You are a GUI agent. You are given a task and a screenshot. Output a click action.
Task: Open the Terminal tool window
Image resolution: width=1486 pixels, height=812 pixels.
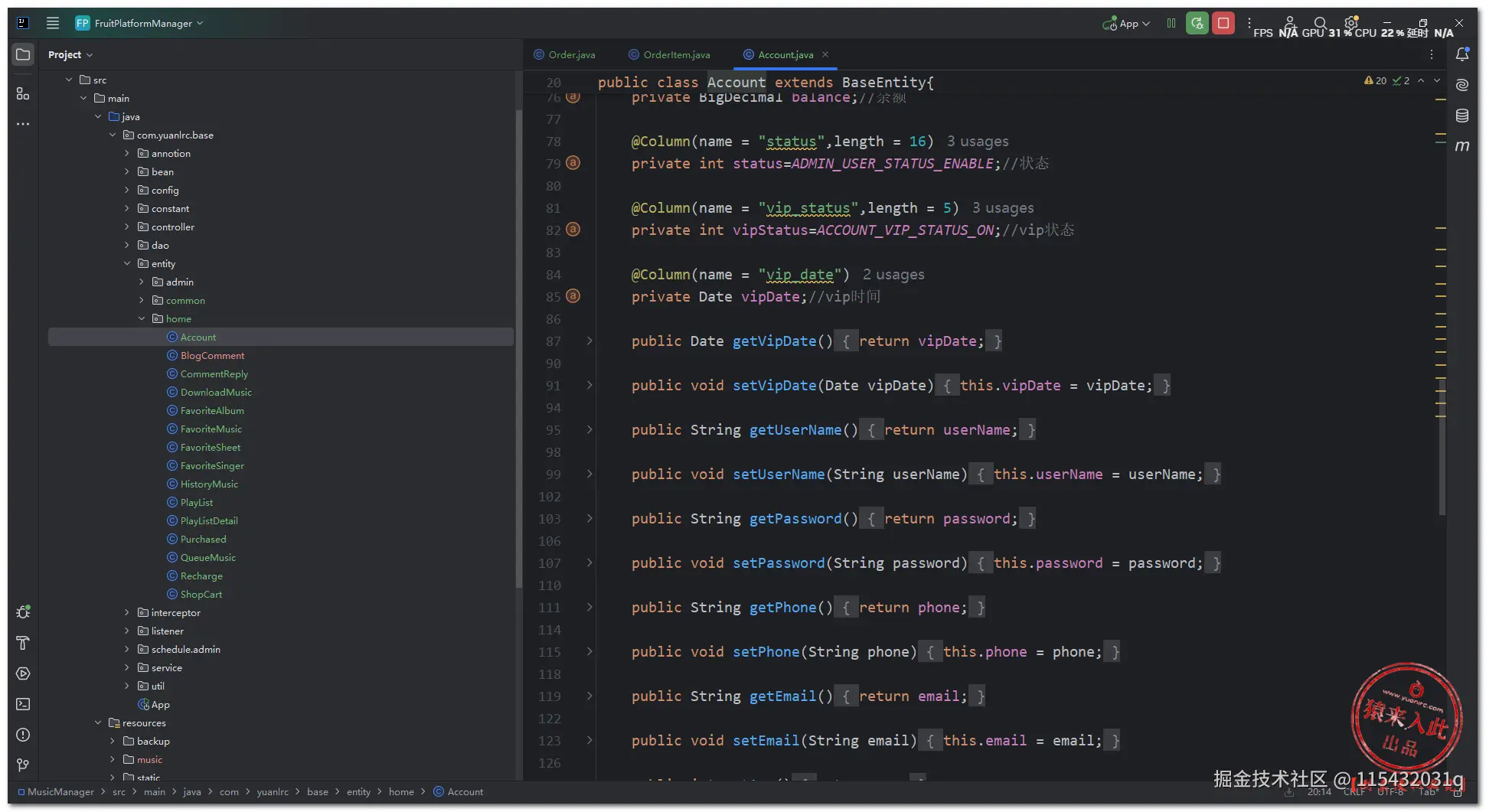(23, 704)
